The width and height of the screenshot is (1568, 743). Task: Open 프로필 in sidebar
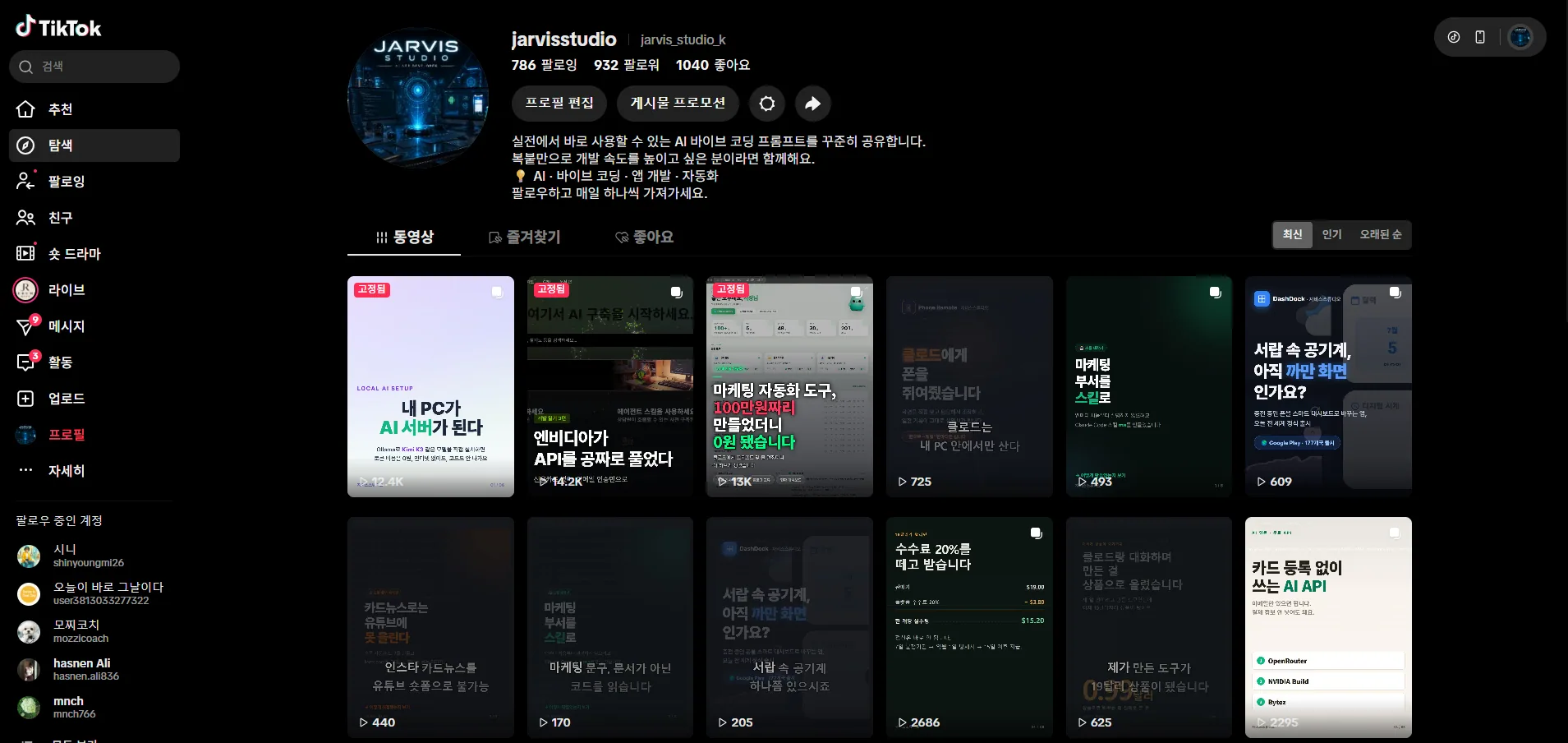(x=94, y=435)
